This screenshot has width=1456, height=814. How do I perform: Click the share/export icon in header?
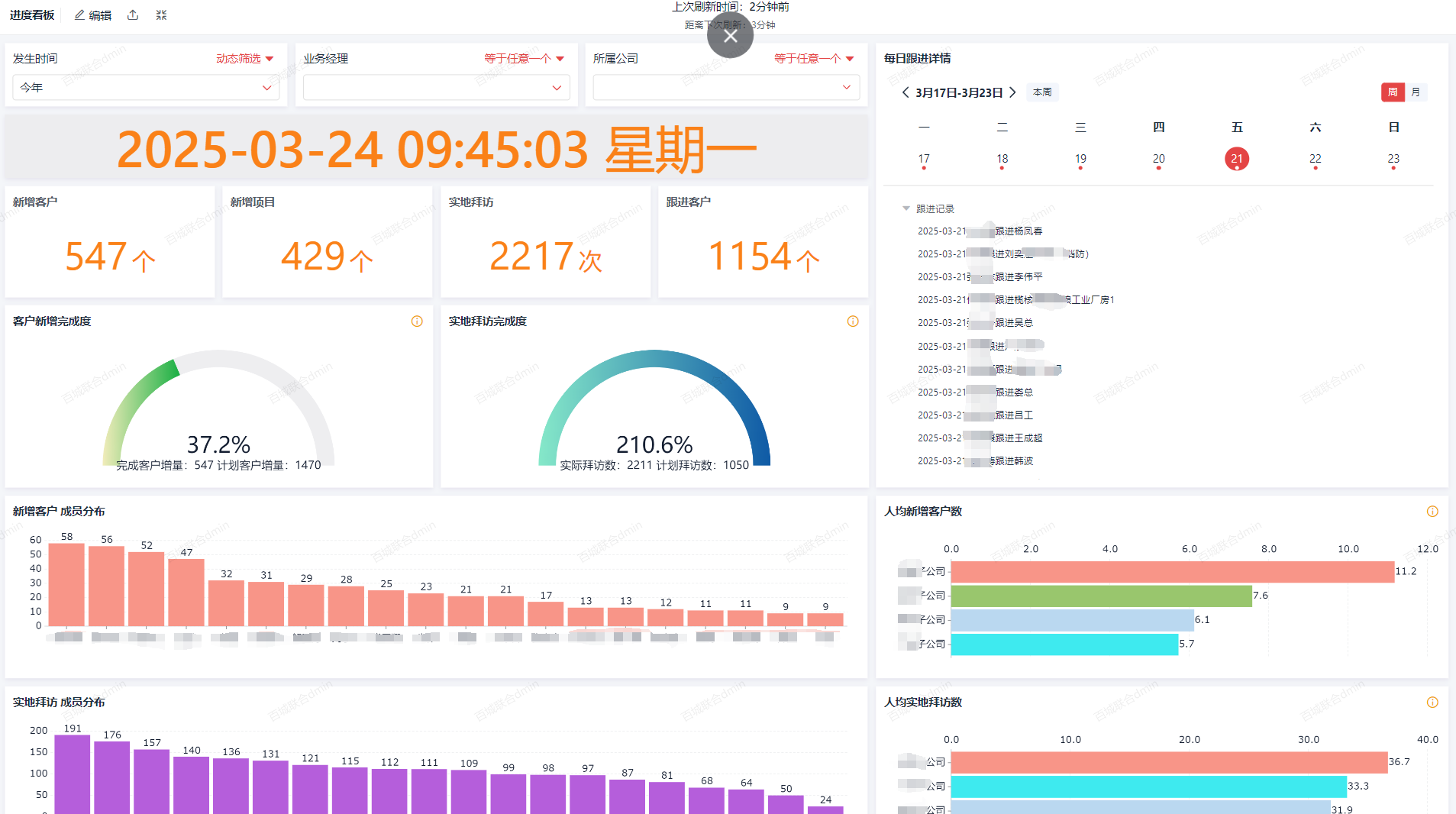(x=133, y=15)
